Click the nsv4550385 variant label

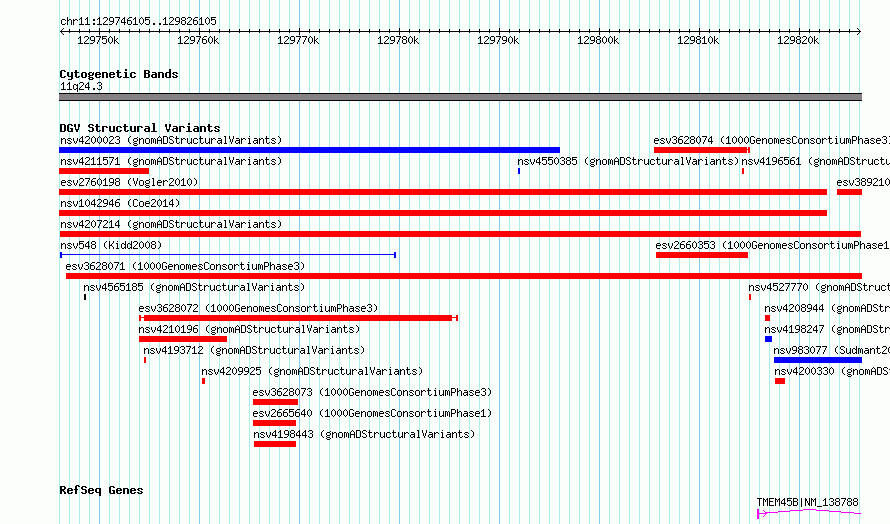pos(628,161)
